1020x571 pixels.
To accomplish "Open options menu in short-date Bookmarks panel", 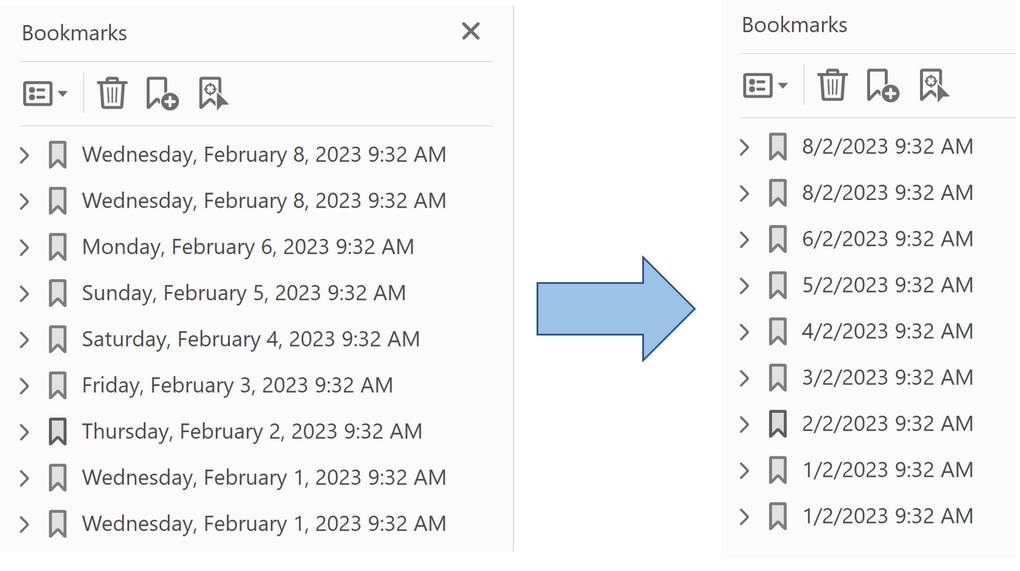I will (765, 85).
